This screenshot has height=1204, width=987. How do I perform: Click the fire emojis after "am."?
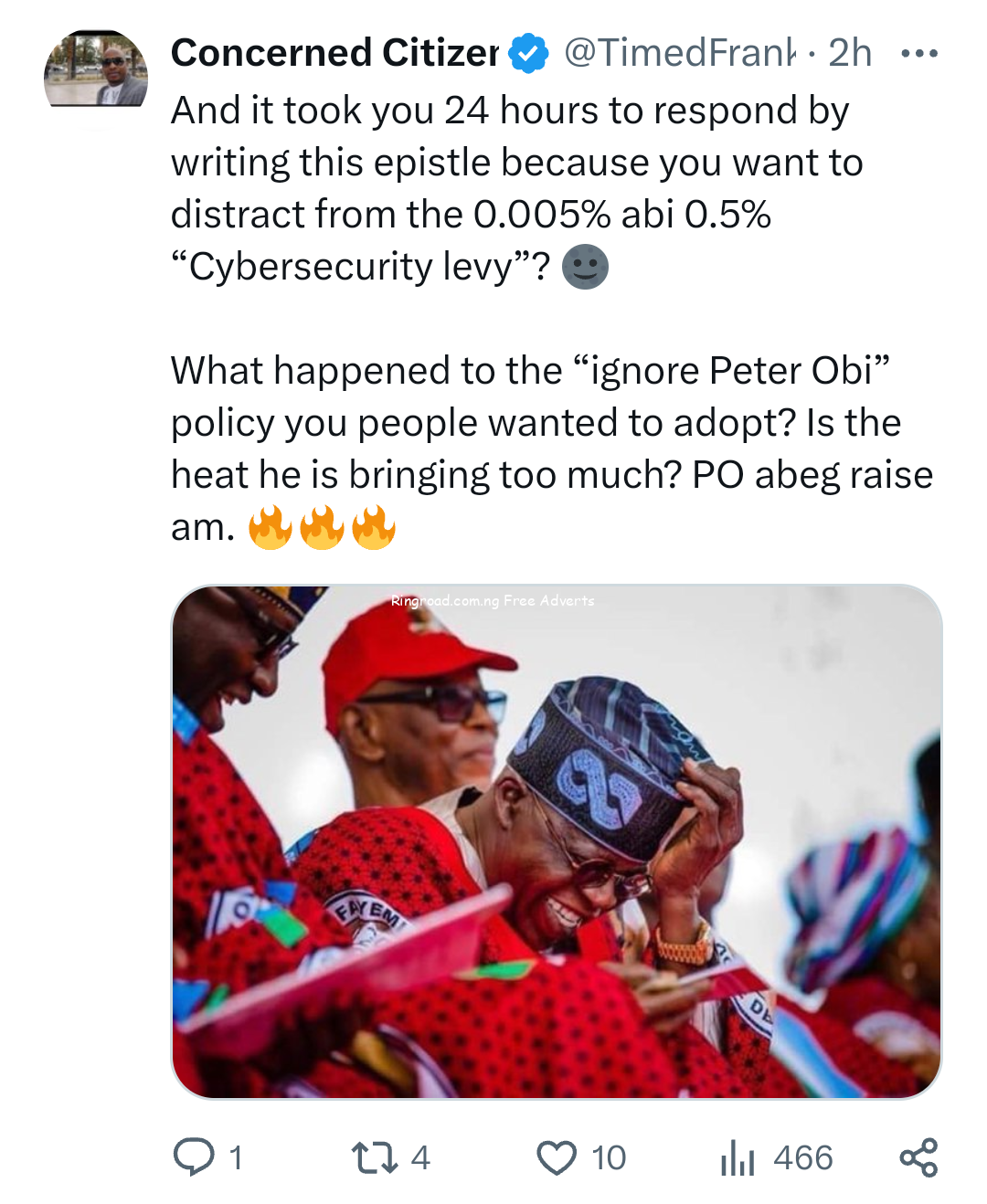[x=322, y=528]
